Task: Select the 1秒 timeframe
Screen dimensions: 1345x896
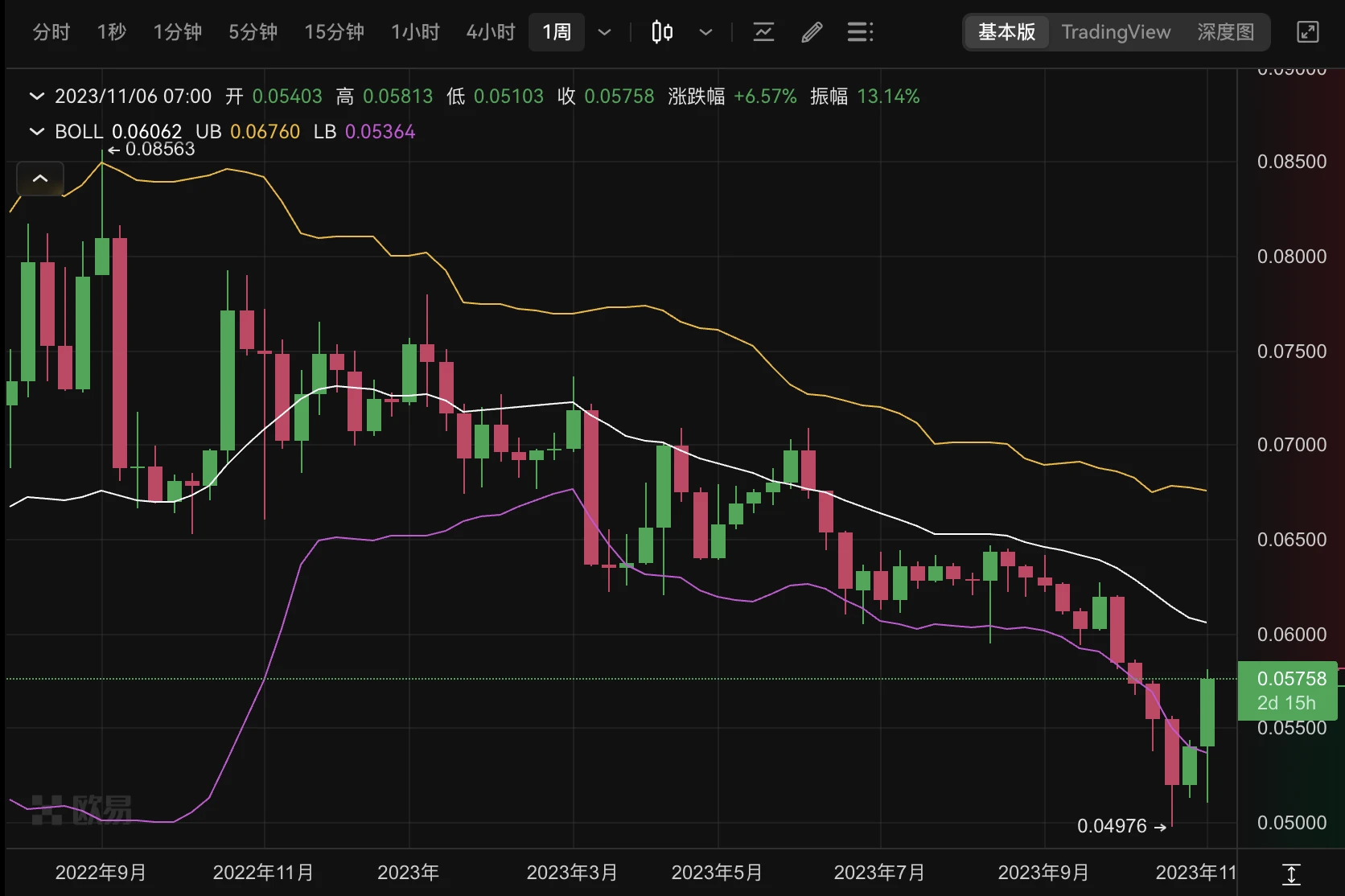Action: coord(111,32)
